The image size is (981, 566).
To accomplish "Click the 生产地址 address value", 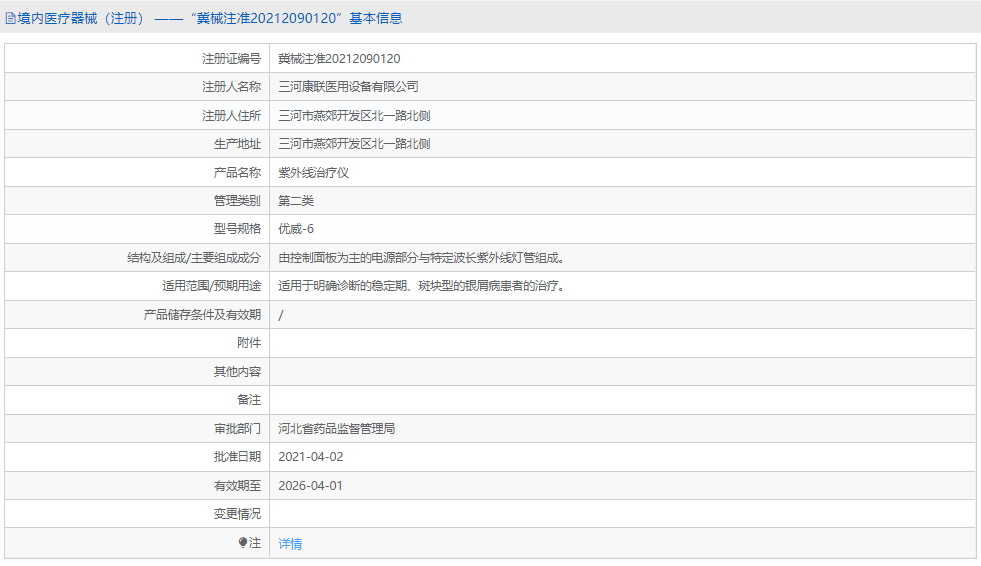I will pos(354,144).
